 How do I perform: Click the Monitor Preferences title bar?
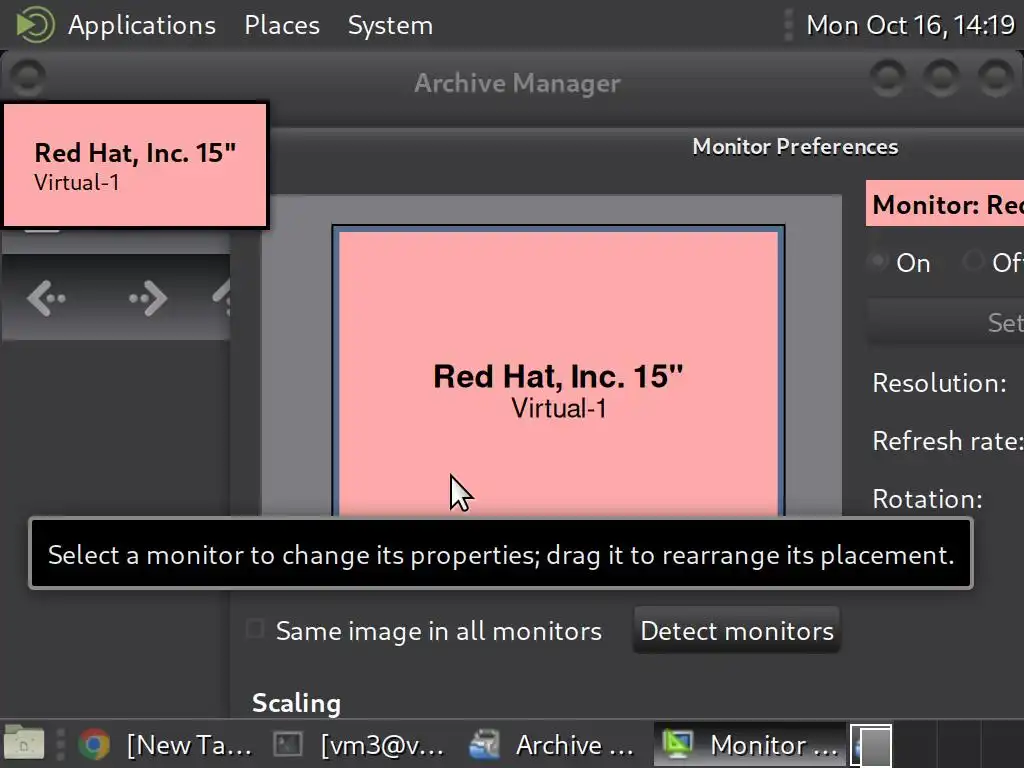795,147
